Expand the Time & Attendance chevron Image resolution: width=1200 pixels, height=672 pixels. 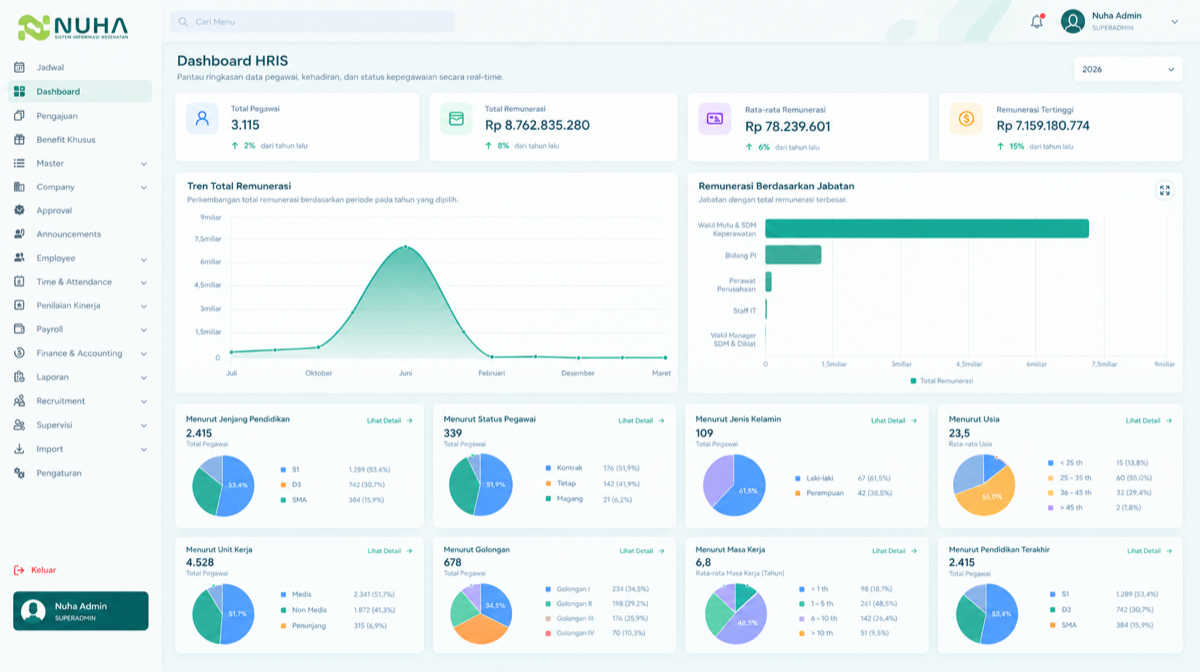click(144, 282)
